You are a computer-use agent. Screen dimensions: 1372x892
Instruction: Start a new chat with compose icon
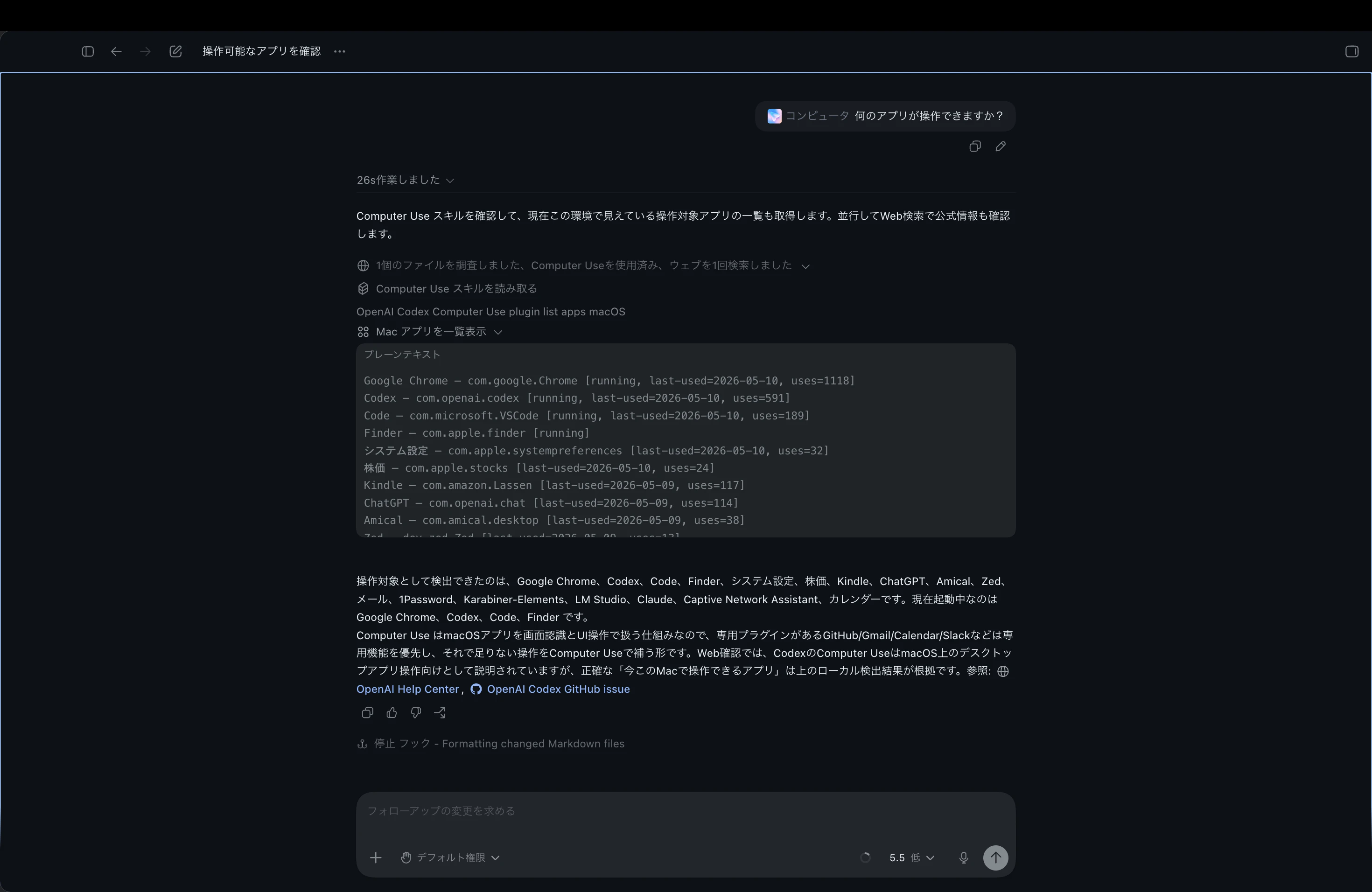[x=176, y=51]
